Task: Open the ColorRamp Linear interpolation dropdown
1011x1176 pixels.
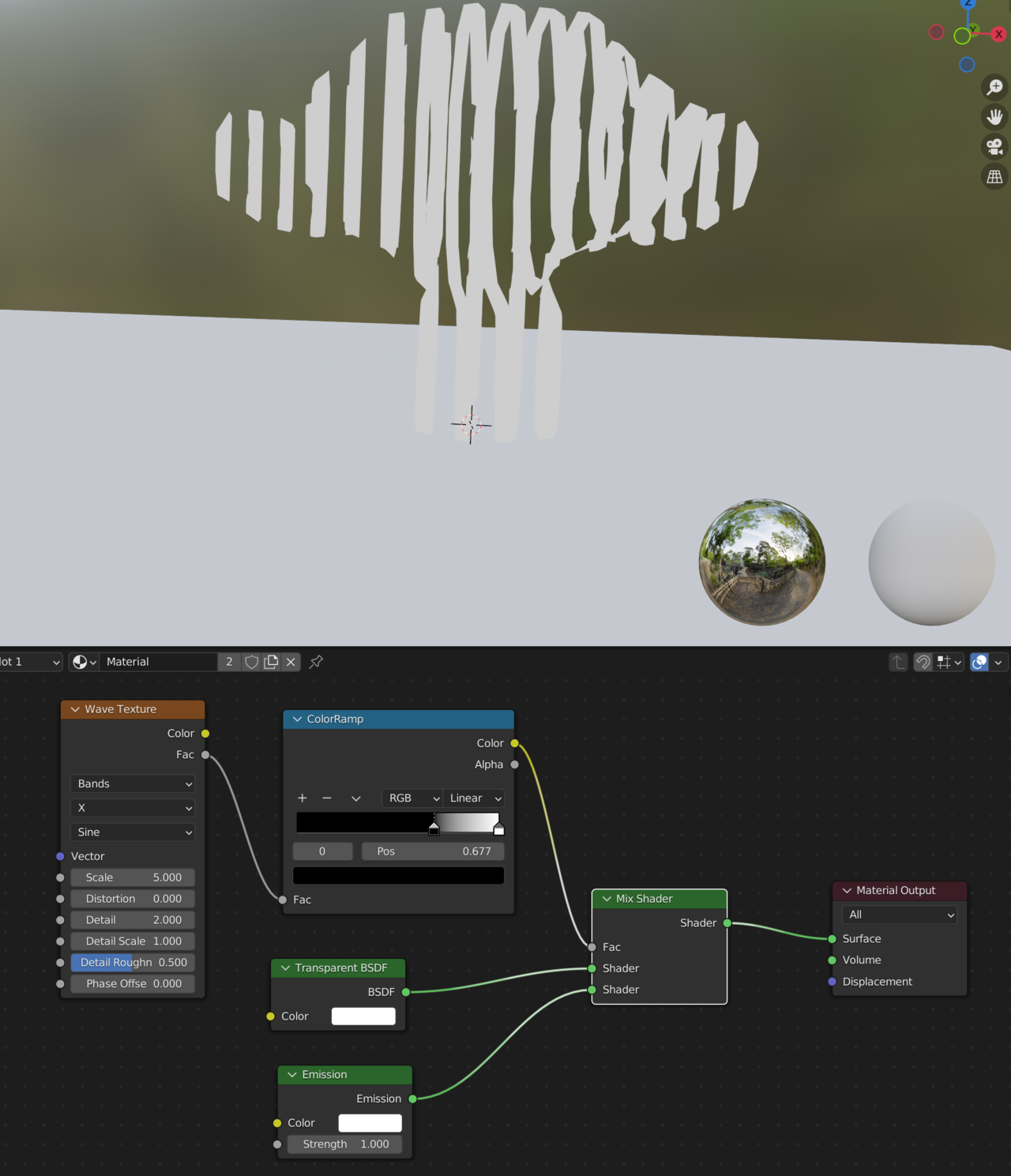Action: tap(474, 798)
